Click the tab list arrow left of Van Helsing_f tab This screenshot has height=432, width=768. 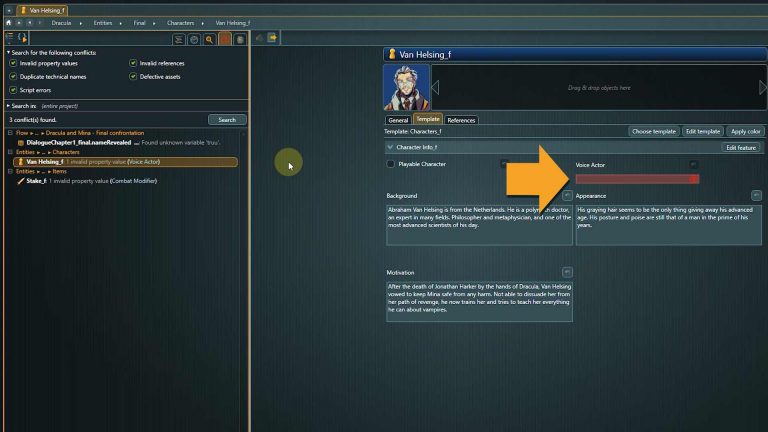click(x=9, y=10)
